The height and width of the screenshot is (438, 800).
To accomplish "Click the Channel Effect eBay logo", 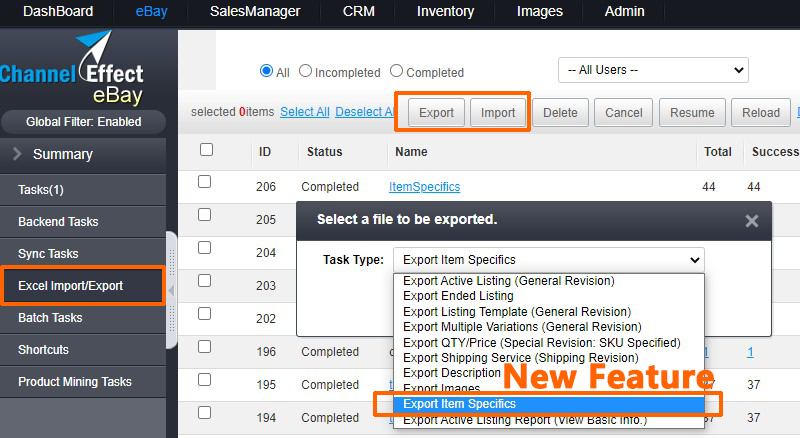I will pos(72,68).
